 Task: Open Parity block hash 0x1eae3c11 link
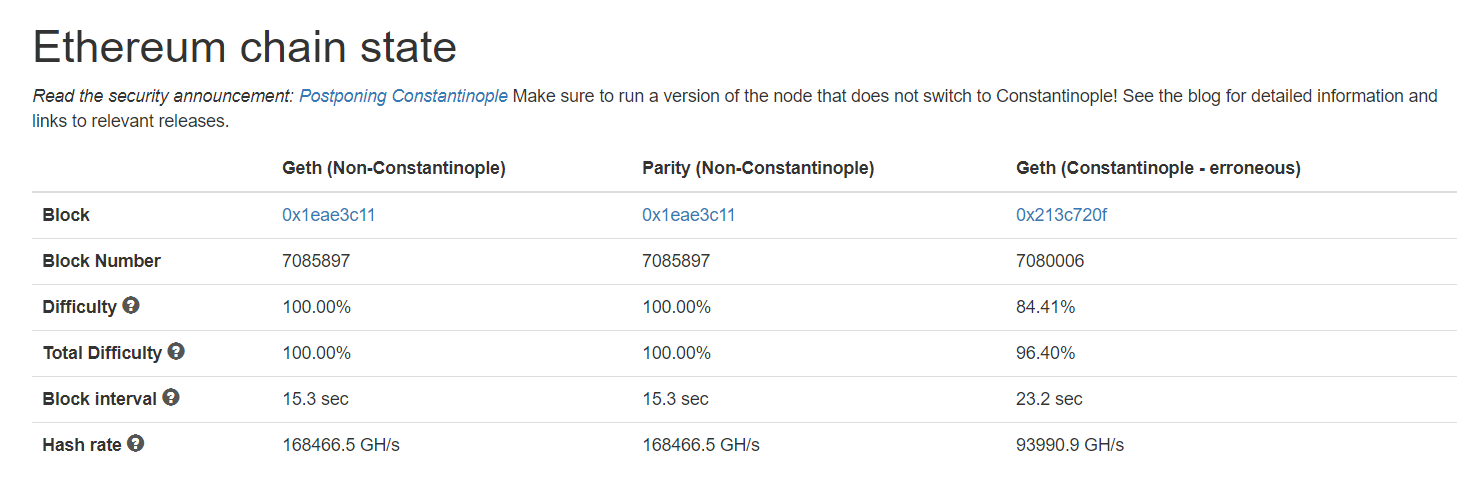pos(689,215)
